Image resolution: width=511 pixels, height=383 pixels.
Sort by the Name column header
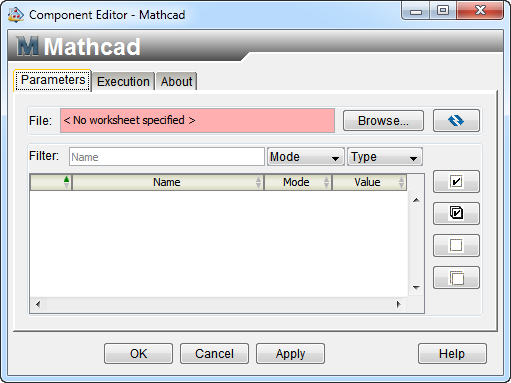(168, 182)
